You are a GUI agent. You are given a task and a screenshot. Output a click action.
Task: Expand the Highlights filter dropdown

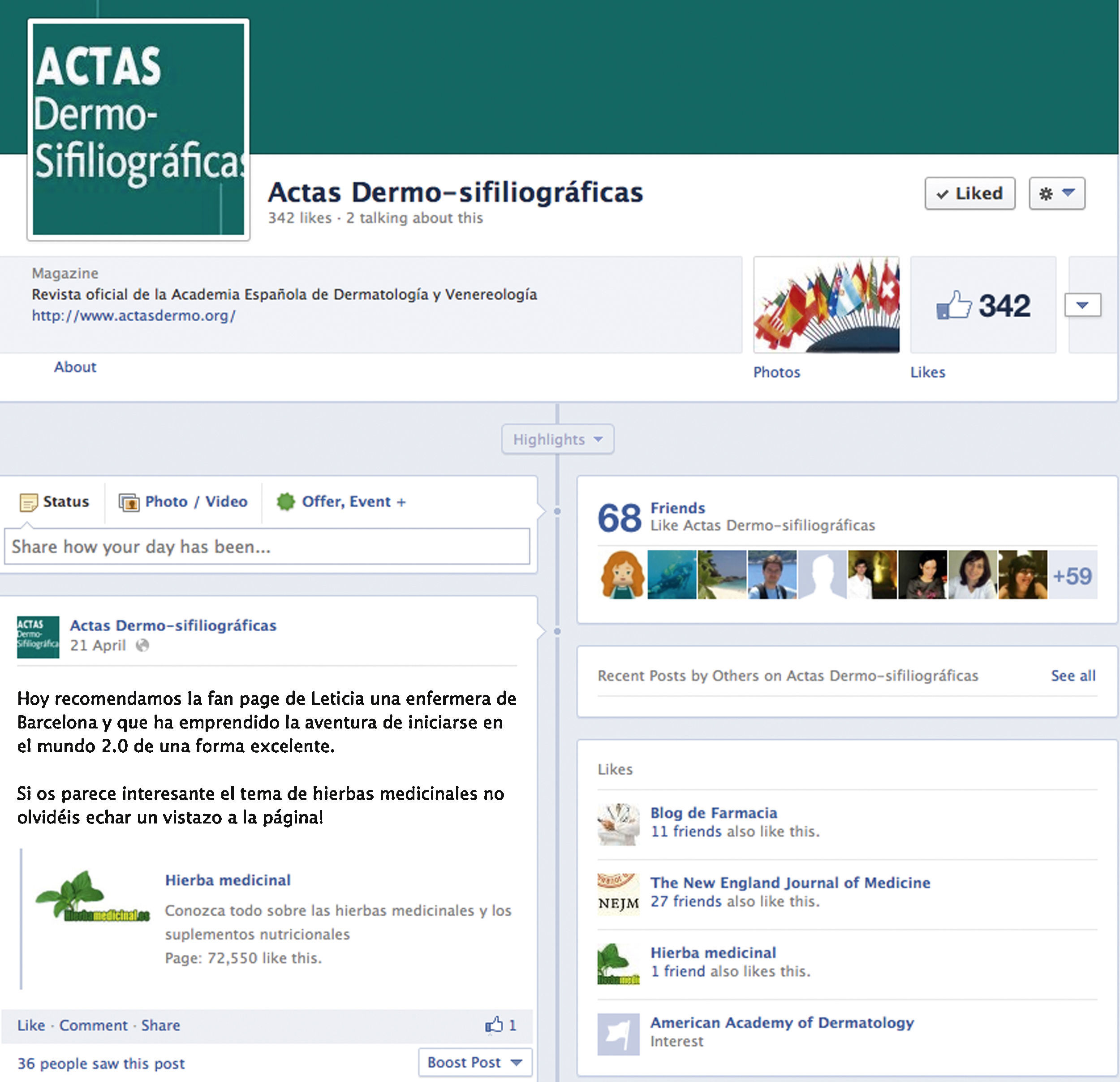tap(557, 439)
